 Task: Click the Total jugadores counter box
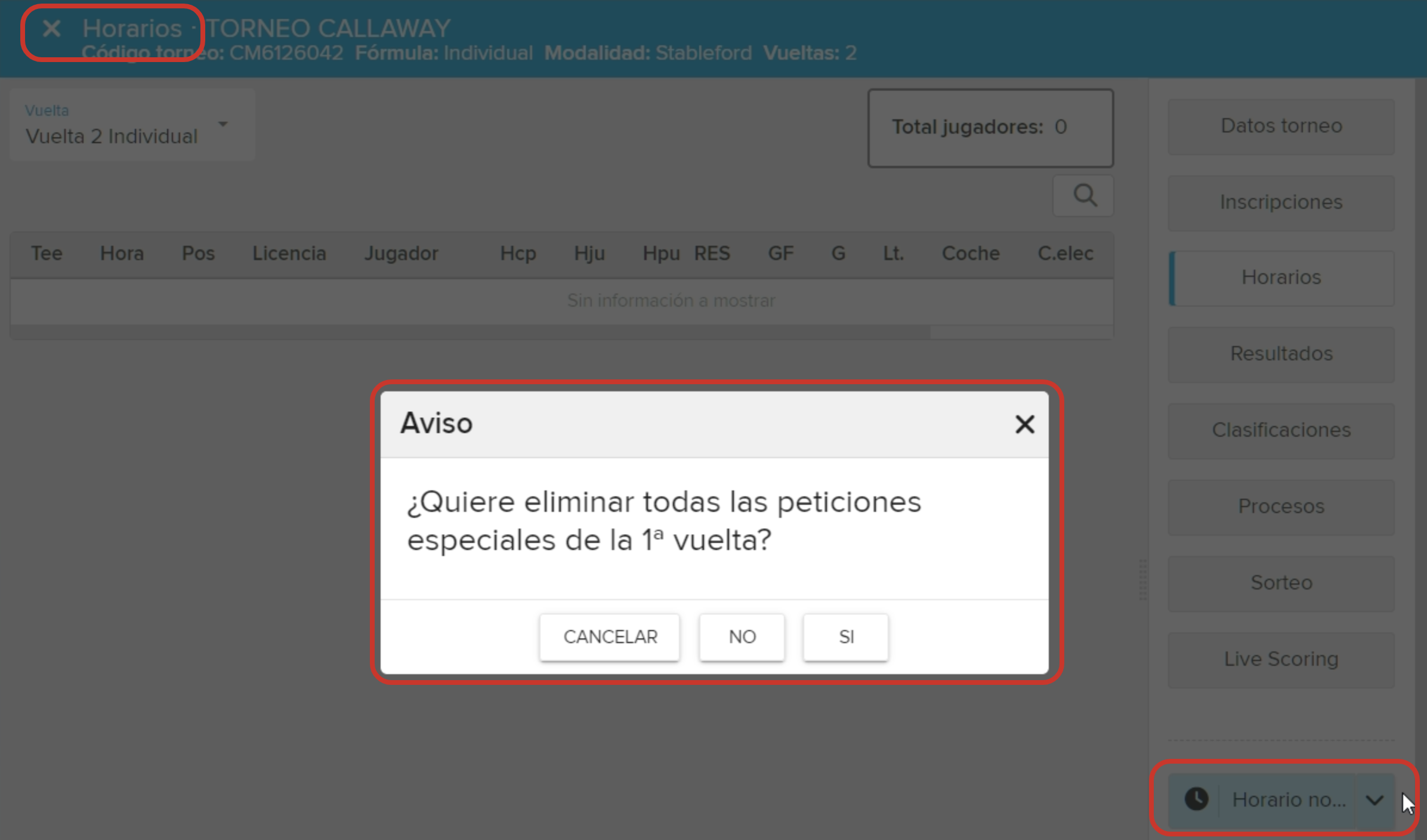point(990,128)
